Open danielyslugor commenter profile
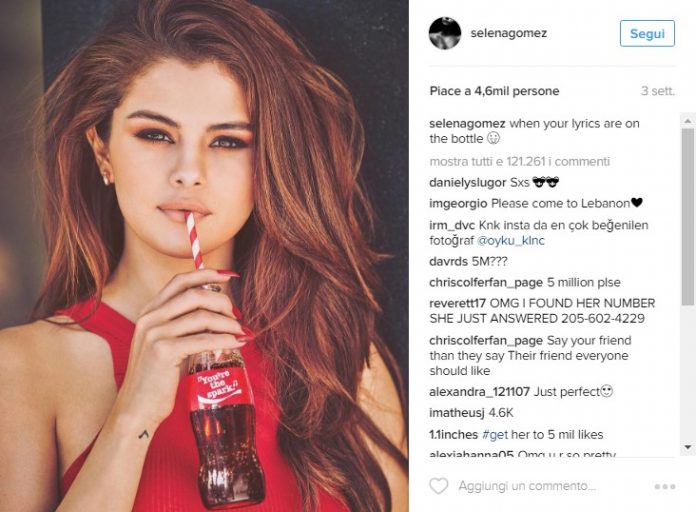Image resolution: width=696 pixels, height=512 pixels. (468, 183)
